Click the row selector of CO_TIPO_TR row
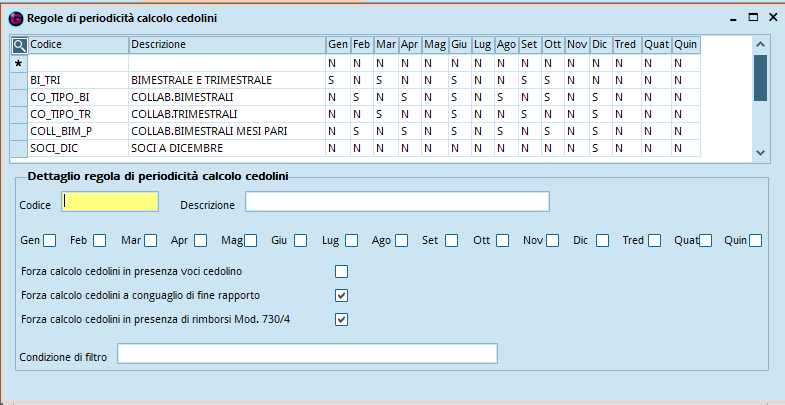 click(20, 114)
